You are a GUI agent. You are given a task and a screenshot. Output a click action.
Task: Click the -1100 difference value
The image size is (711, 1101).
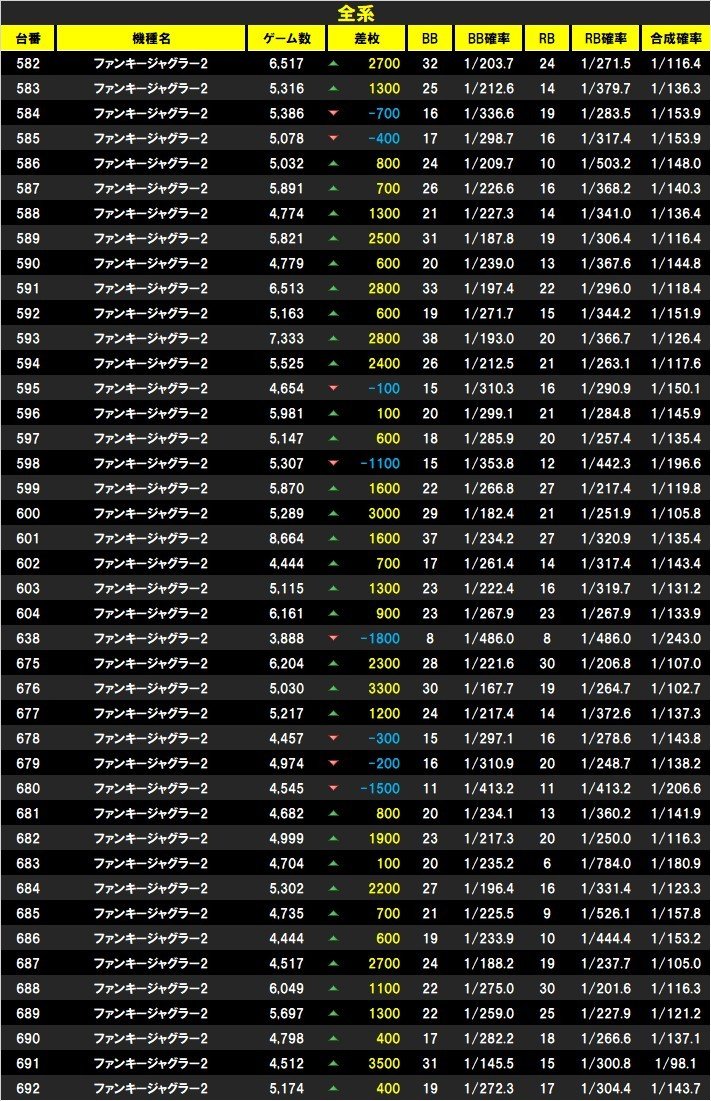380,463
